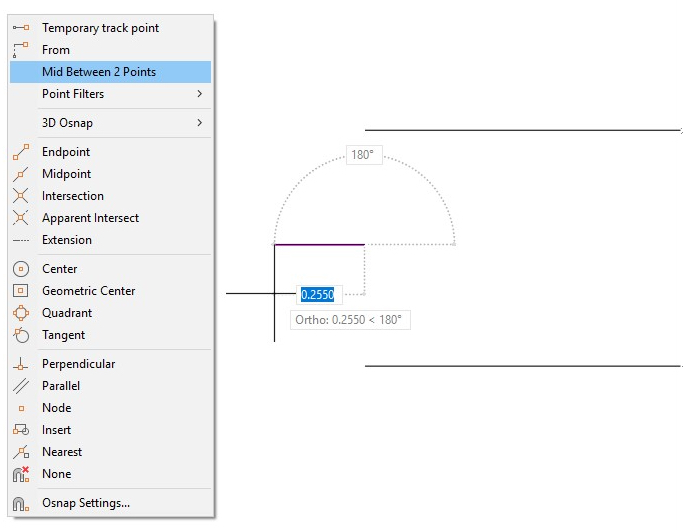Viewport: 683px width, 530px height.
Task: Click the Tangent snap icon
Action: point(21,335)
